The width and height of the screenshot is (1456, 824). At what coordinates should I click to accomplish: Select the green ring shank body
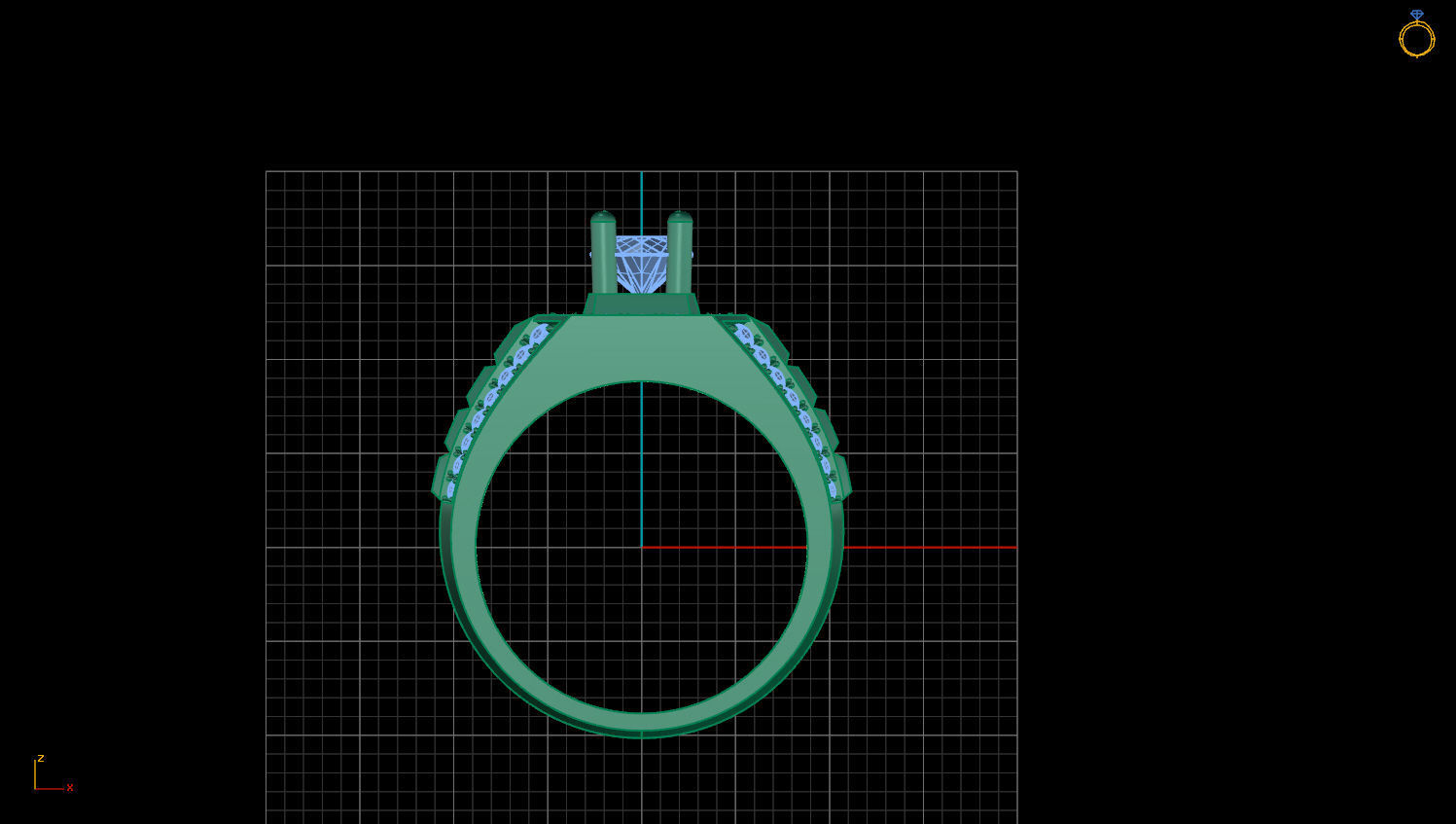(641, 720)
